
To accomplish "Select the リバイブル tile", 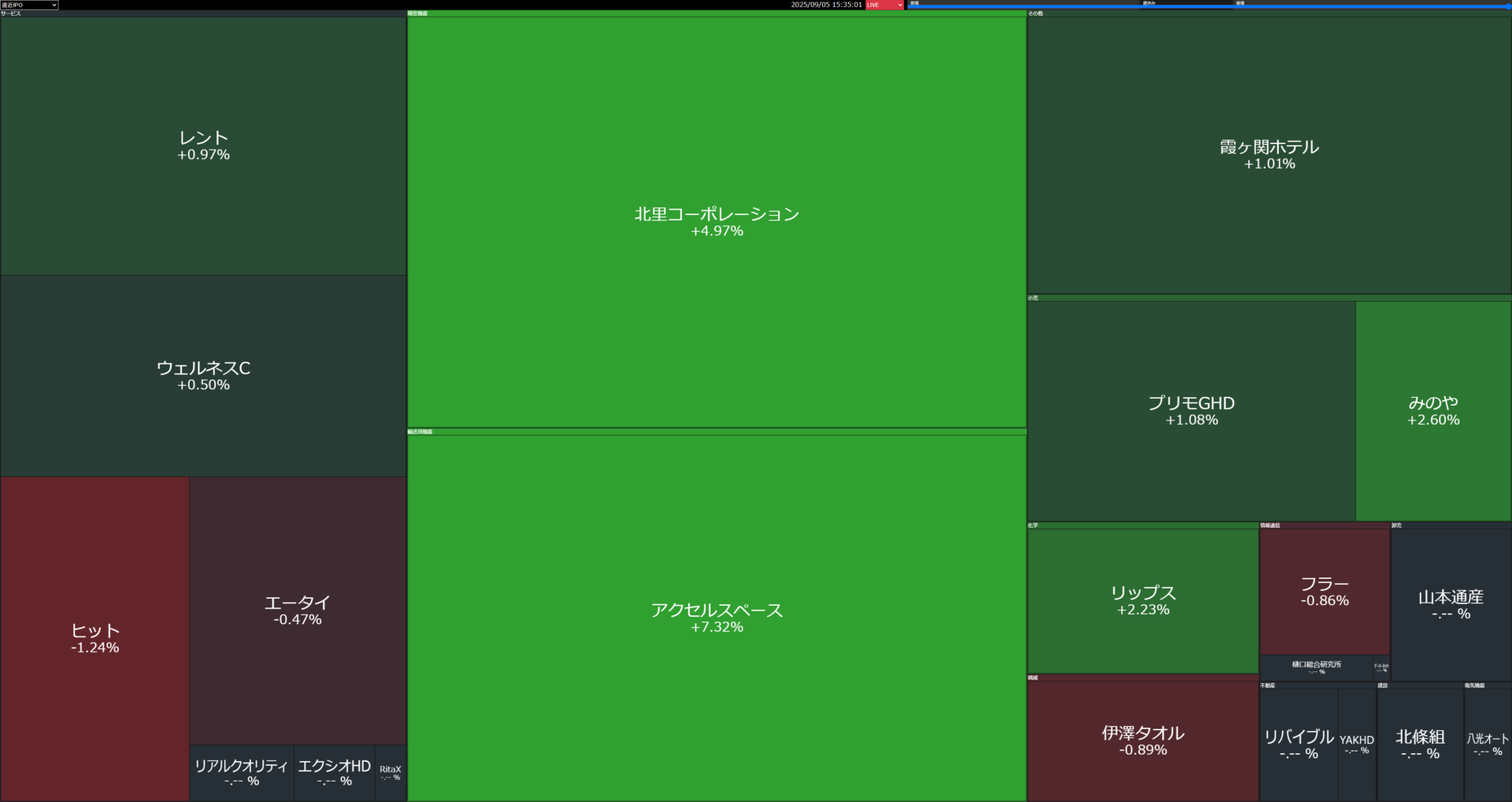I will 1299,745.
